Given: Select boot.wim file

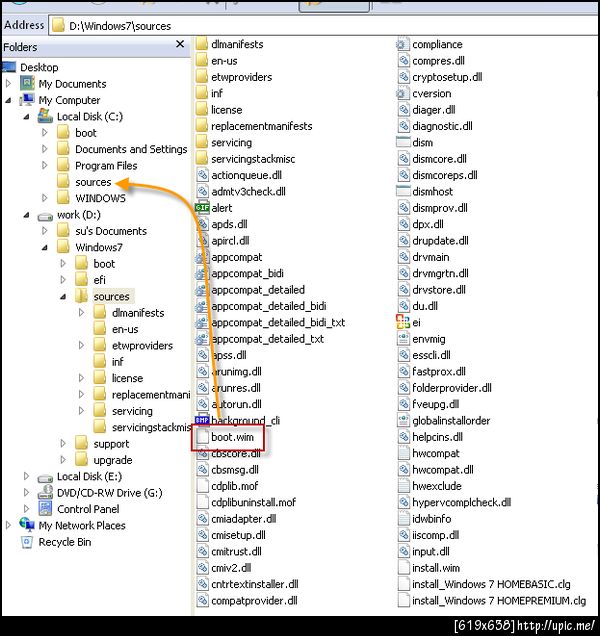Looking at the screenshot, I should click(232, 437).
